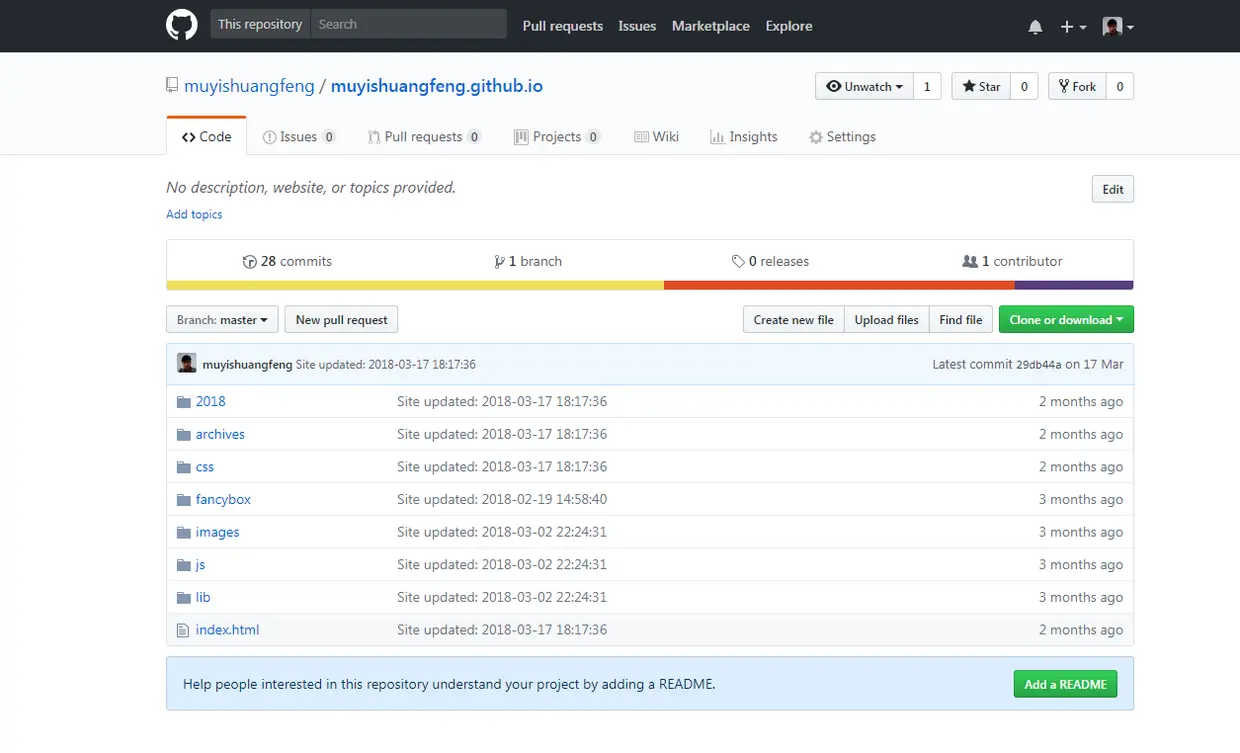
Task: Start a New pull request
Action: pos(341,320)
